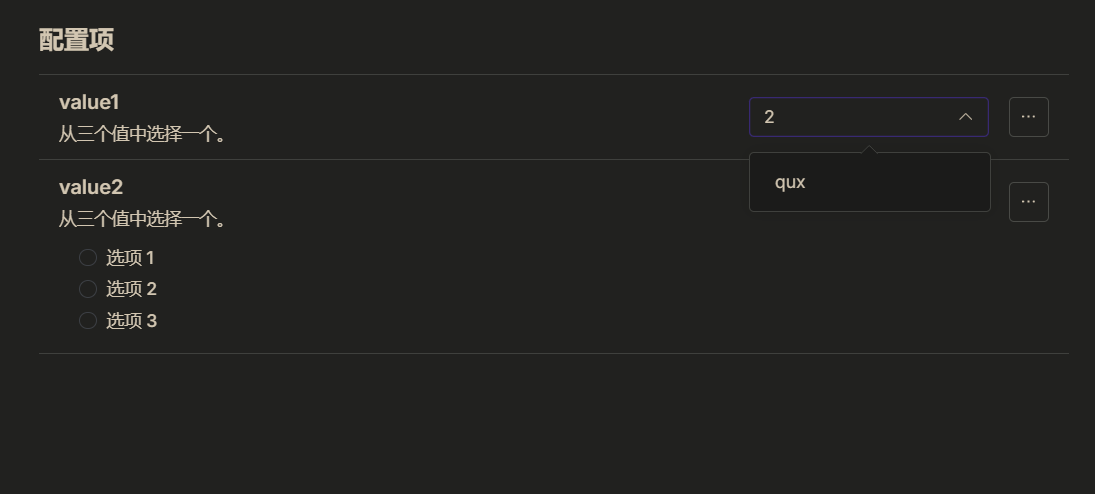Viewport: 1095px width, 494px height.
Task: Select the 选项 3 radio button
Action: [88, 321]
